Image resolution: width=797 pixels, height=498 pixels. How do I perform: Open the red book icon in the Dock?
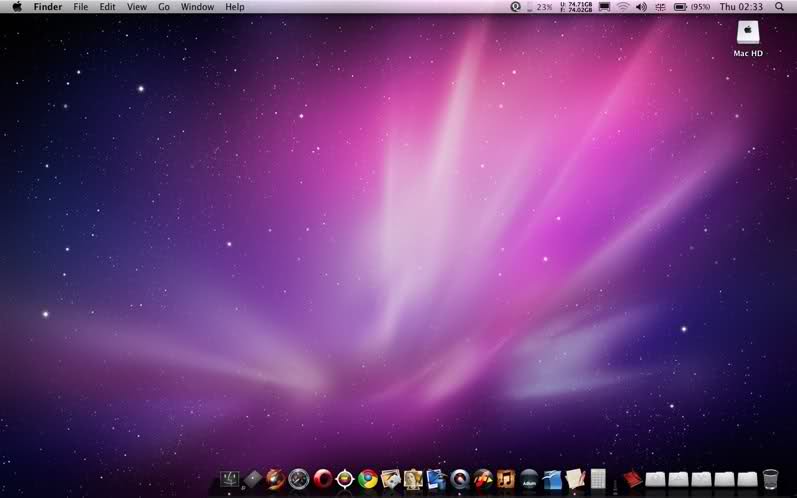tap(632, 479)
